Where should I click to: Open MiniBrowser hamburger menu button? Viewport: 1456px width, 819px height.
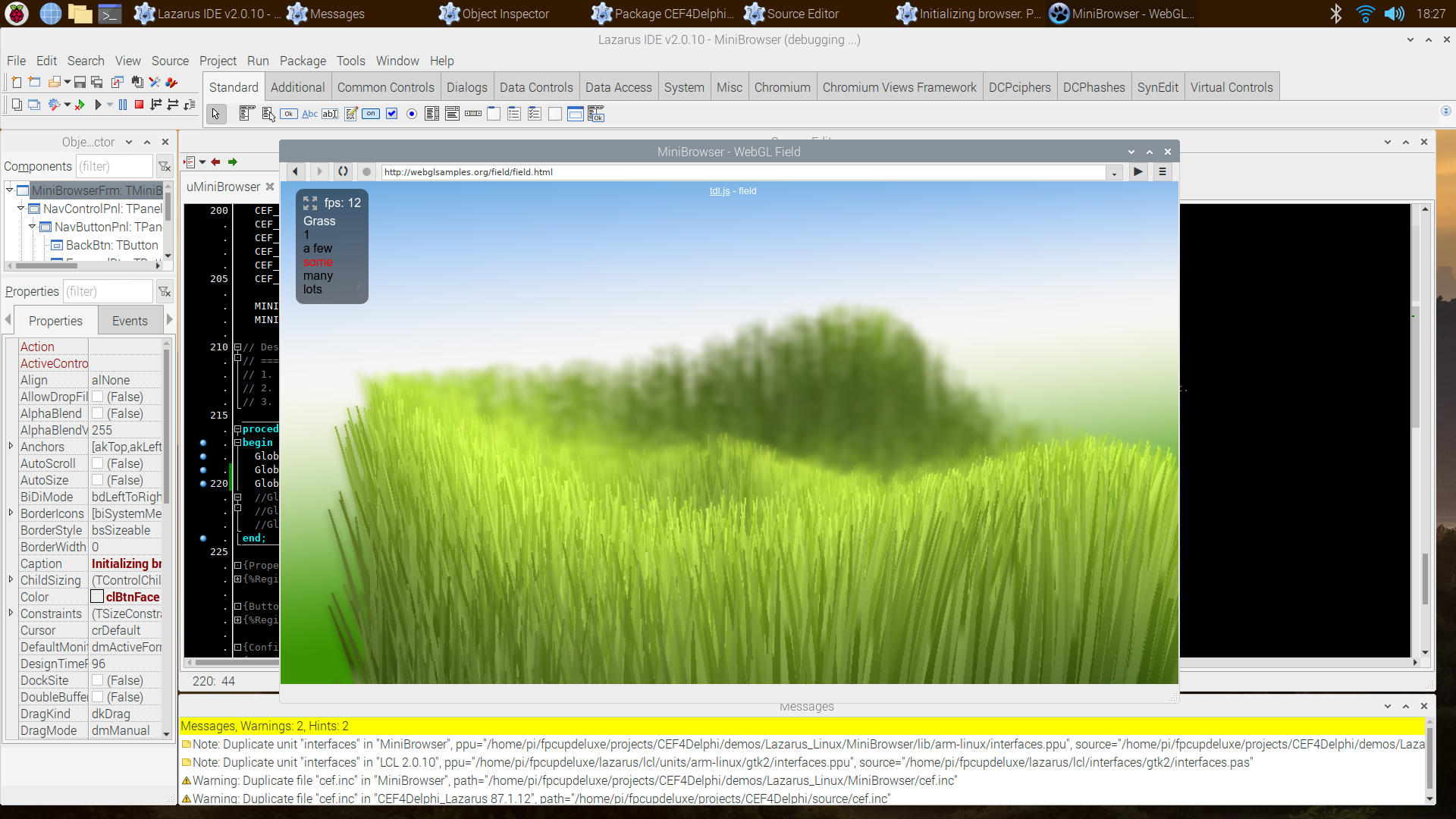pyautogui.click(x=1162, y=171)
